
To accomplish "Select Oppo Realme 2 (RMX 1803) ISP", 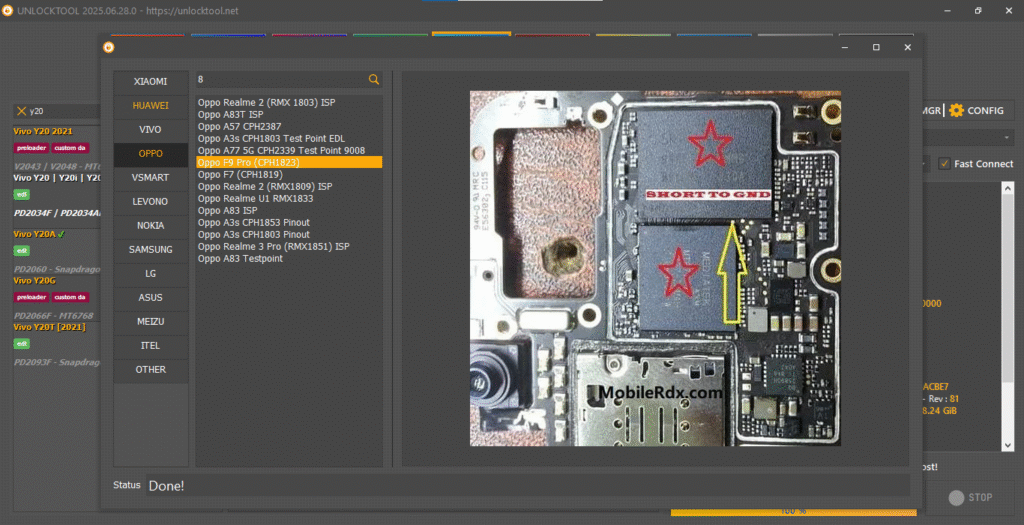I will click(289, 103).
